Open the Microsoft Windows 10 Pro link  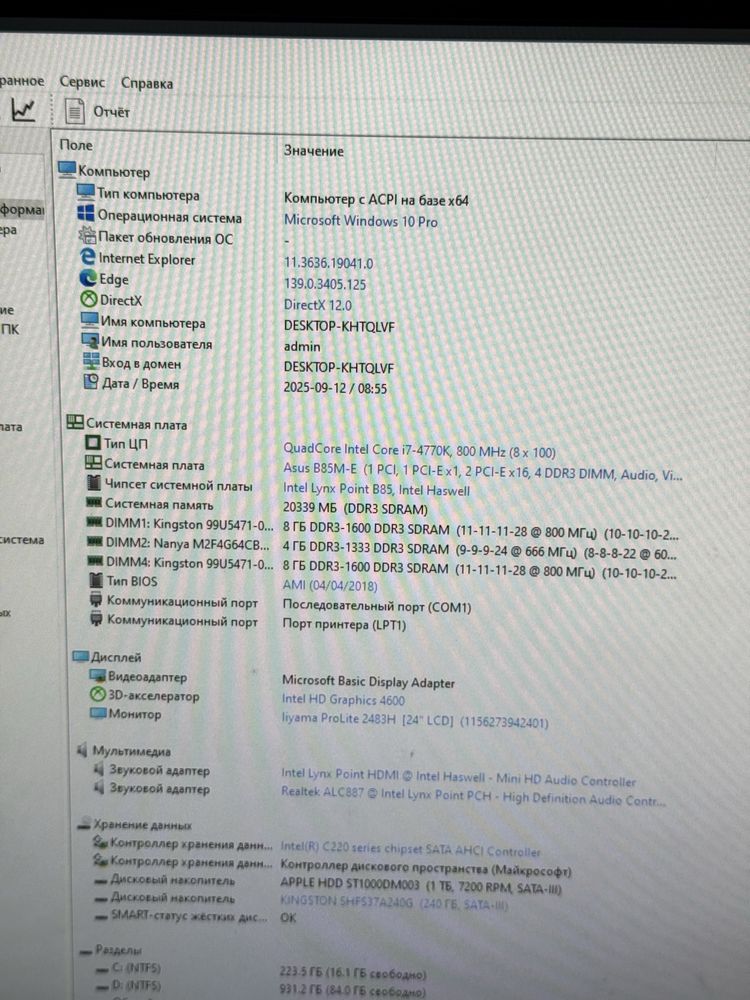pos(361,221)
